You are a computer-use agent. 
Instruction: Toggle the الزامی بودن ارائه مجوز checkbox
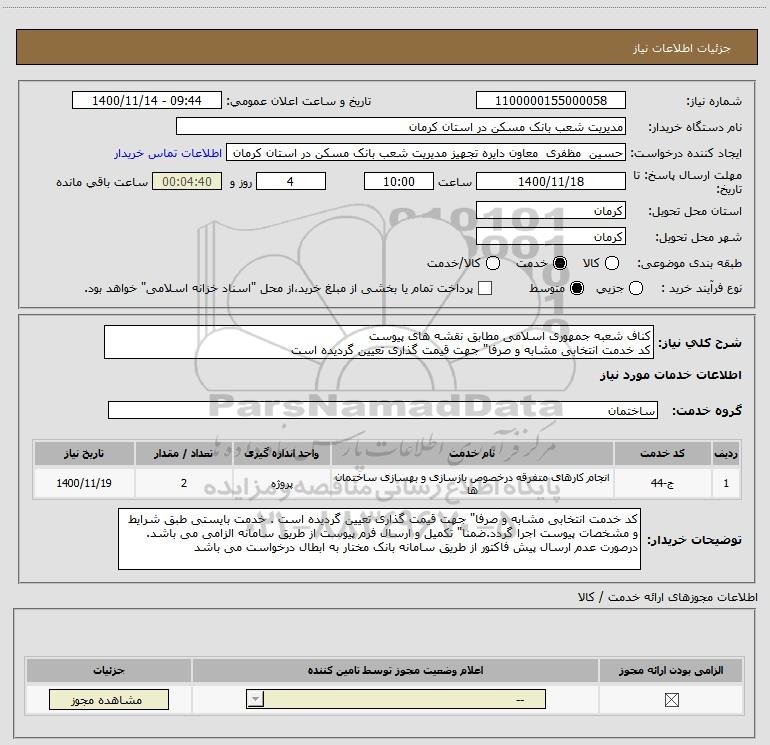point(671,700)
